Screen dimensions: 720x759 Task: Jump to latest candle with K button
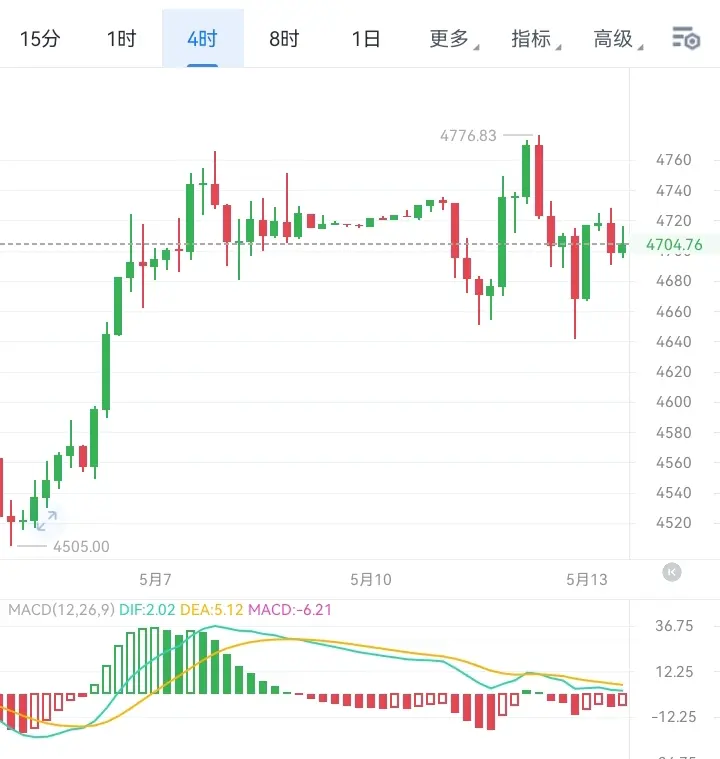click(672, 572)
